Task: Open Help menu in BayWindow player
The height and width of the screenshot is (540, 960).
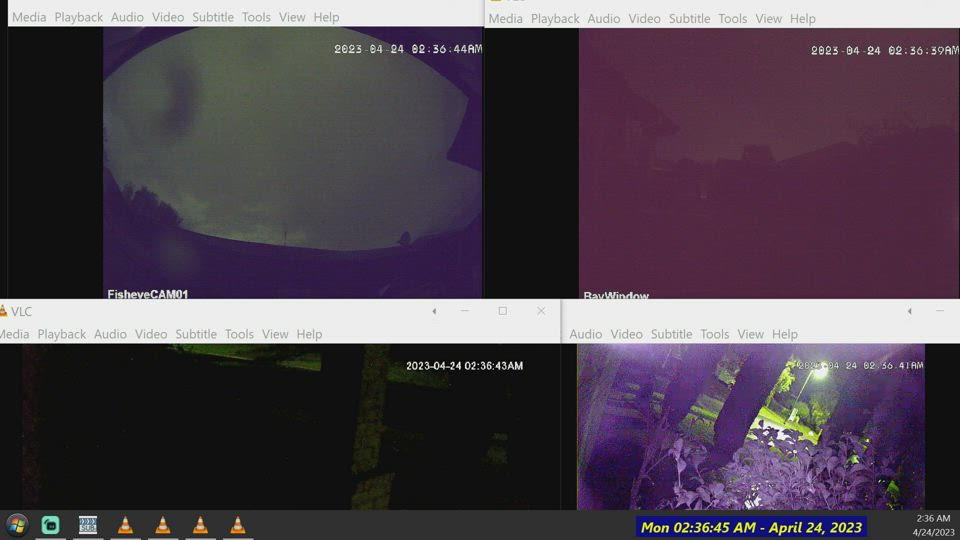Action: 802,18
